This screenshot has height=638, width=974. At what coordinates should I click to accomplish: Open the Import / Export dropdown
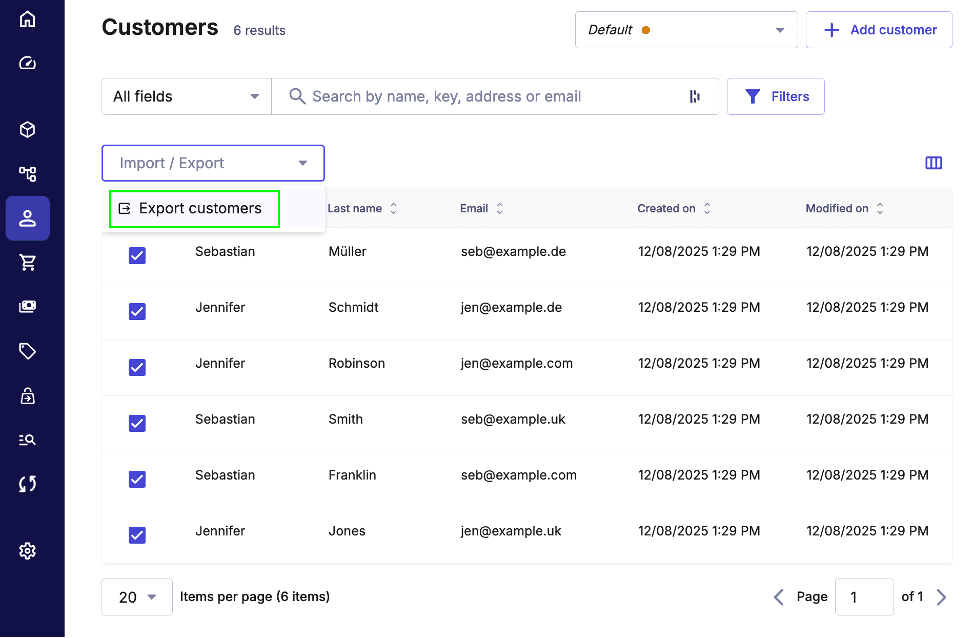[213, 162]
